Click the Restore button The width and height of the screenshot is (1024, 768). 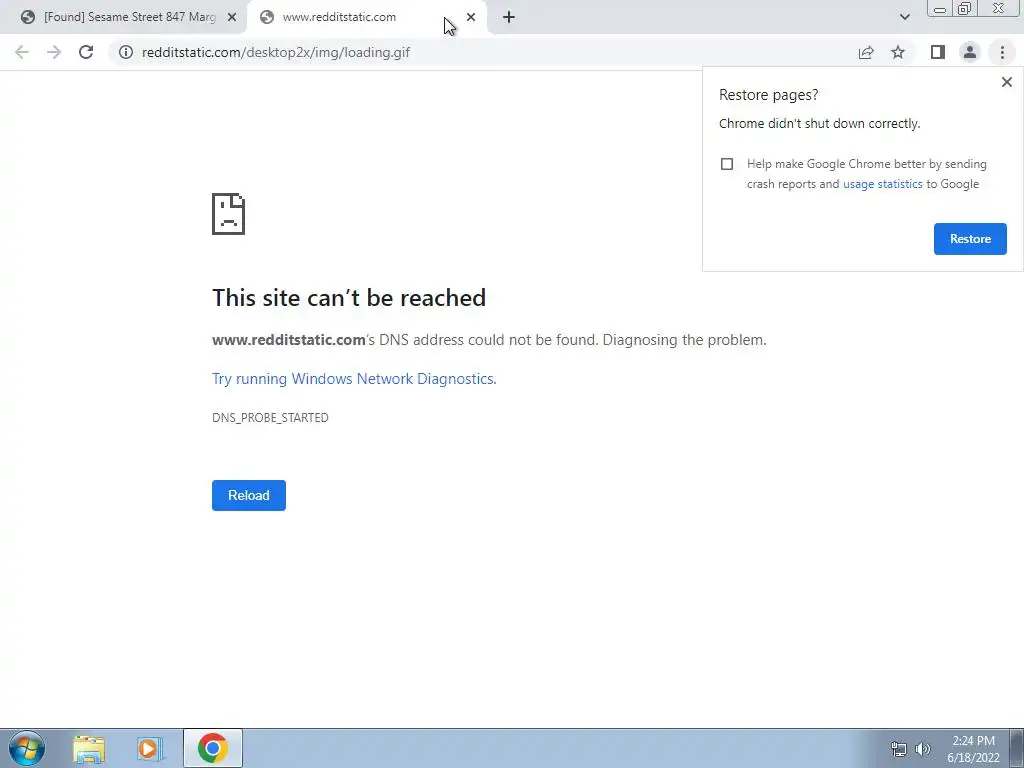point(970,238)
